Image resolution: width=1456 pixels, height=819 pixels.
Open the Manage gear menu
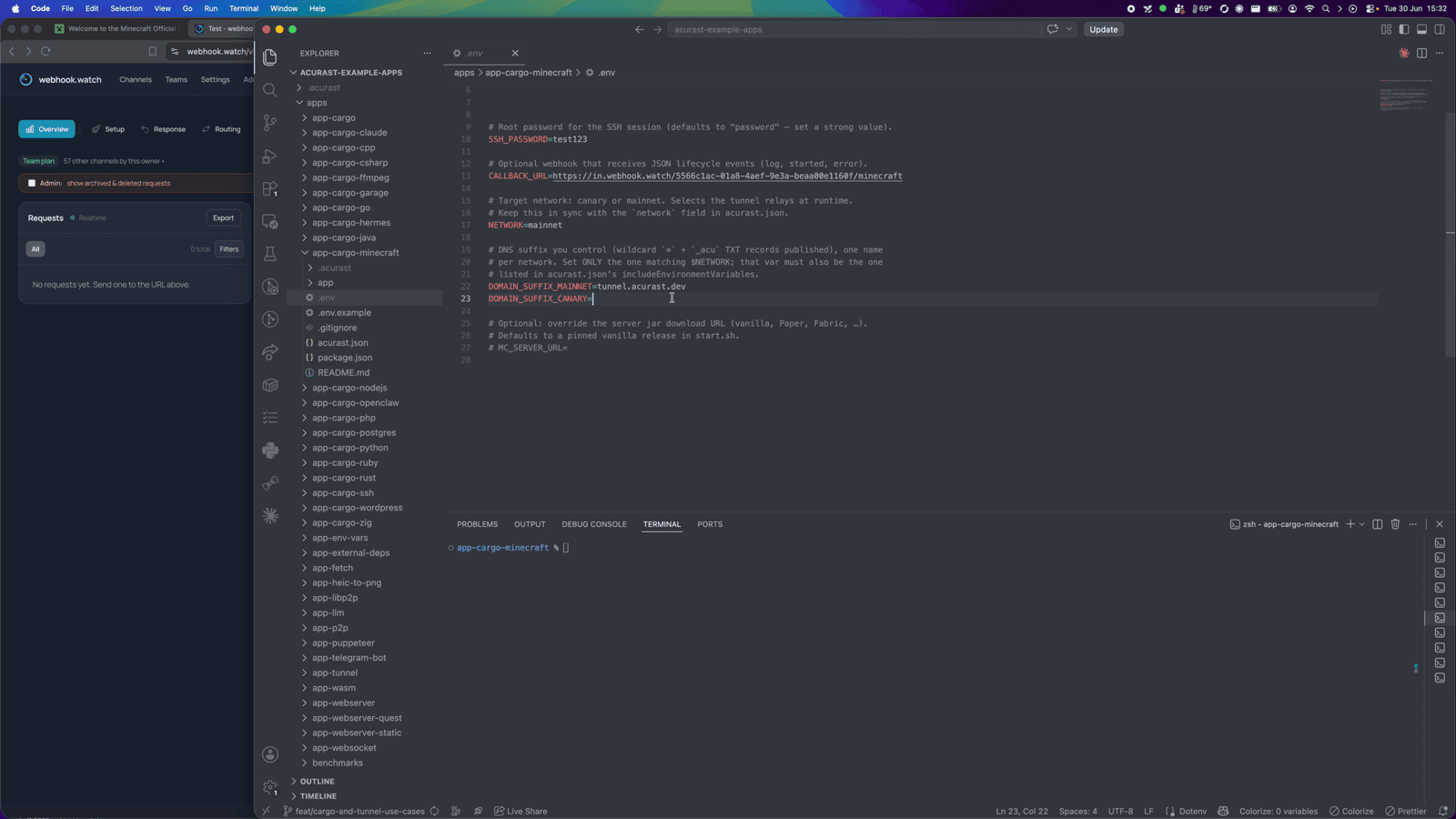(270, 787)
